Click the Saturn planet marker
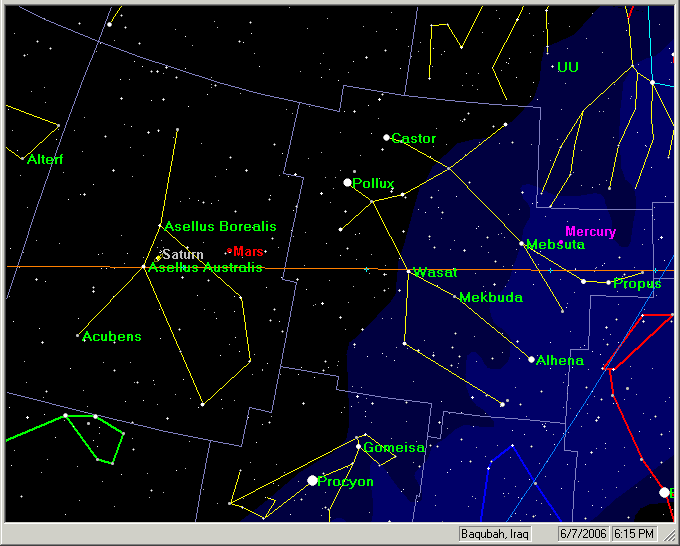Viewport: 680px width, 546px height. point(158,257)
